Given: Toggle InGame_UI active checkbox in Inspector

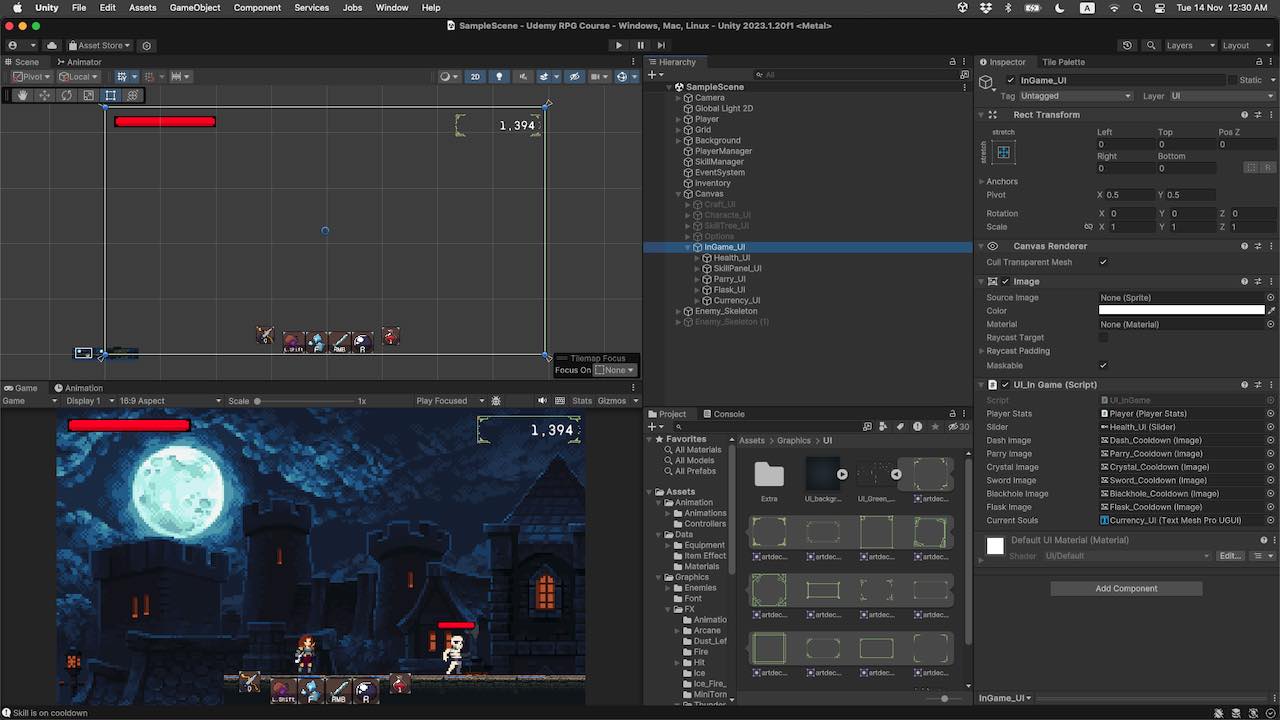Looking at the screenshot, I should pyautogui.click(x=1010, y=80).
